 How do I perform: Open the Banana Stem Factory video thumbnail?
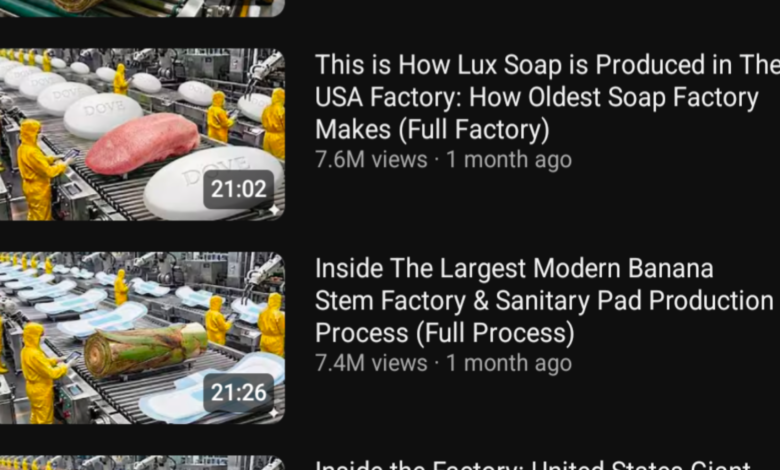point(142,338)
